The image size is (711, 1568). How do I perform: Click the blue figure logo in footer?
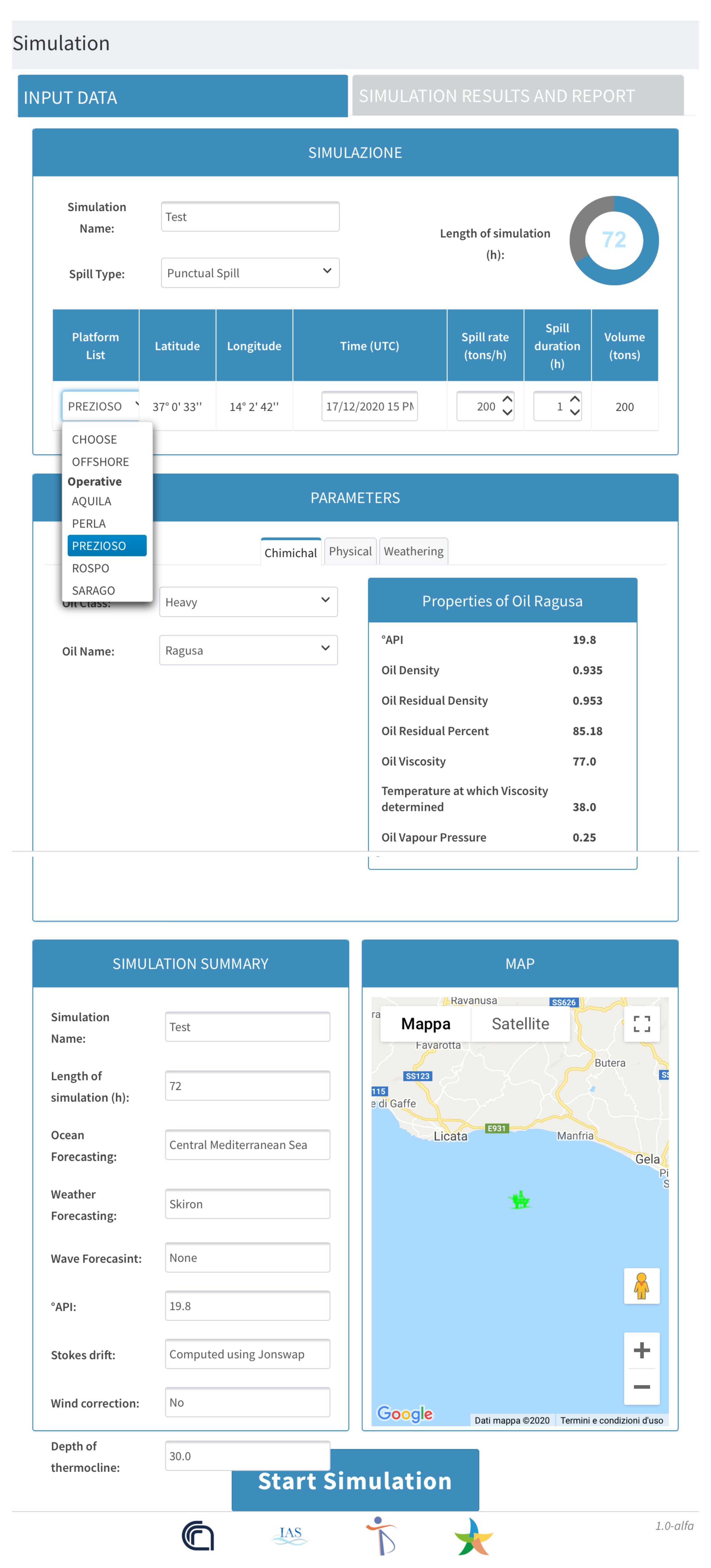pyautogui.click(x=382, y=1535)
